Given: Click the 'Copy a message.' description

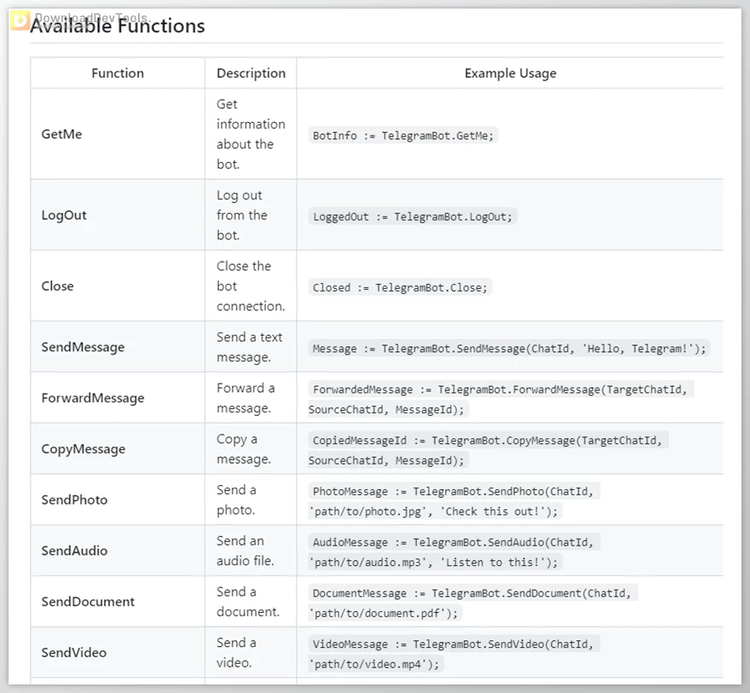Looking at the screenshot, I should (x=243, y=449).
